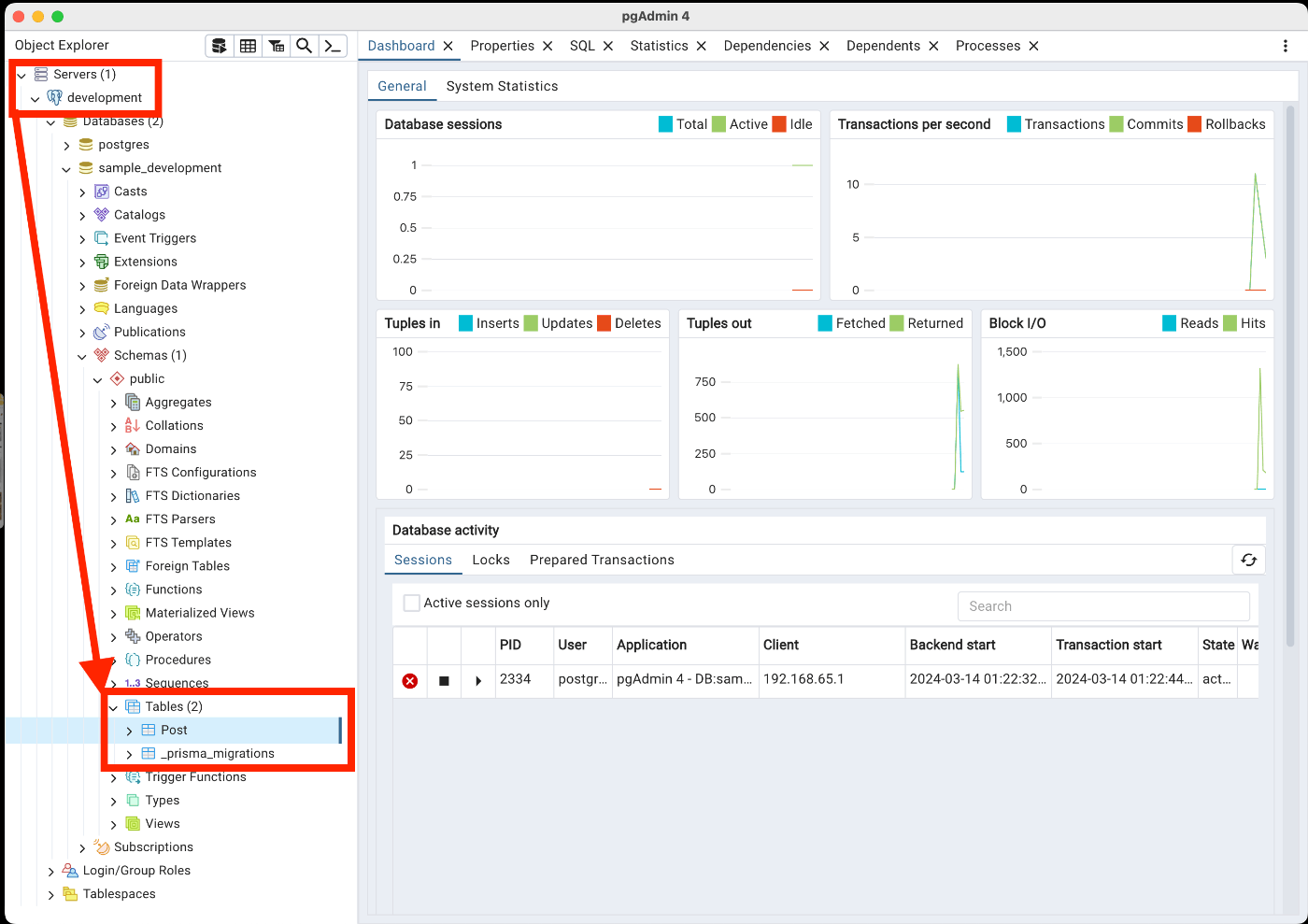This screenshot has width=1308, height=924.
Task: Click the Languages node icon
Action: tap(102, 308)
